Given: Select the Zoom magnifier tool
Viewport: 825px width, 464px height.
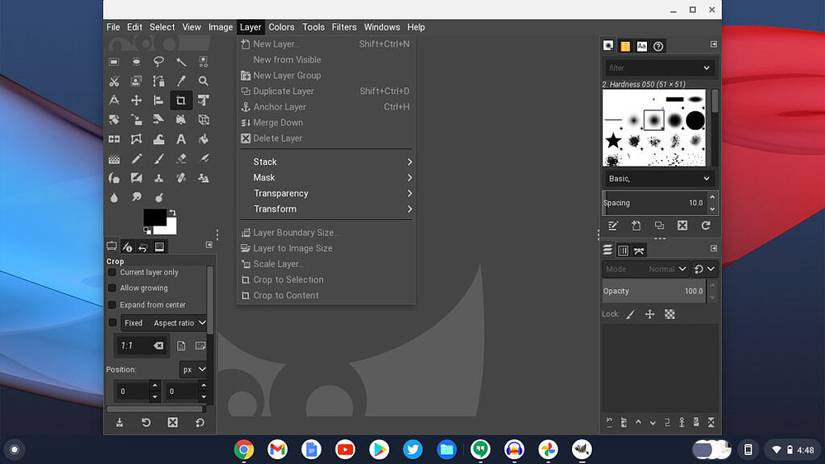Looking at the screenshot, I should click(203, 81).
